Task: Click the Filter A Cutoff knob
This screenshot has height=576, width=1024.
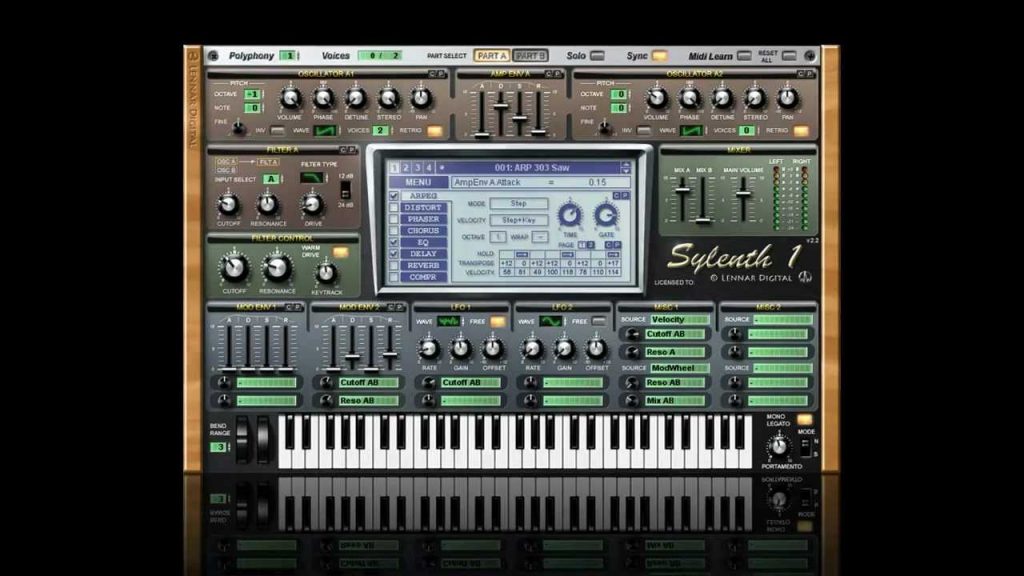Action: coord(228,205)
